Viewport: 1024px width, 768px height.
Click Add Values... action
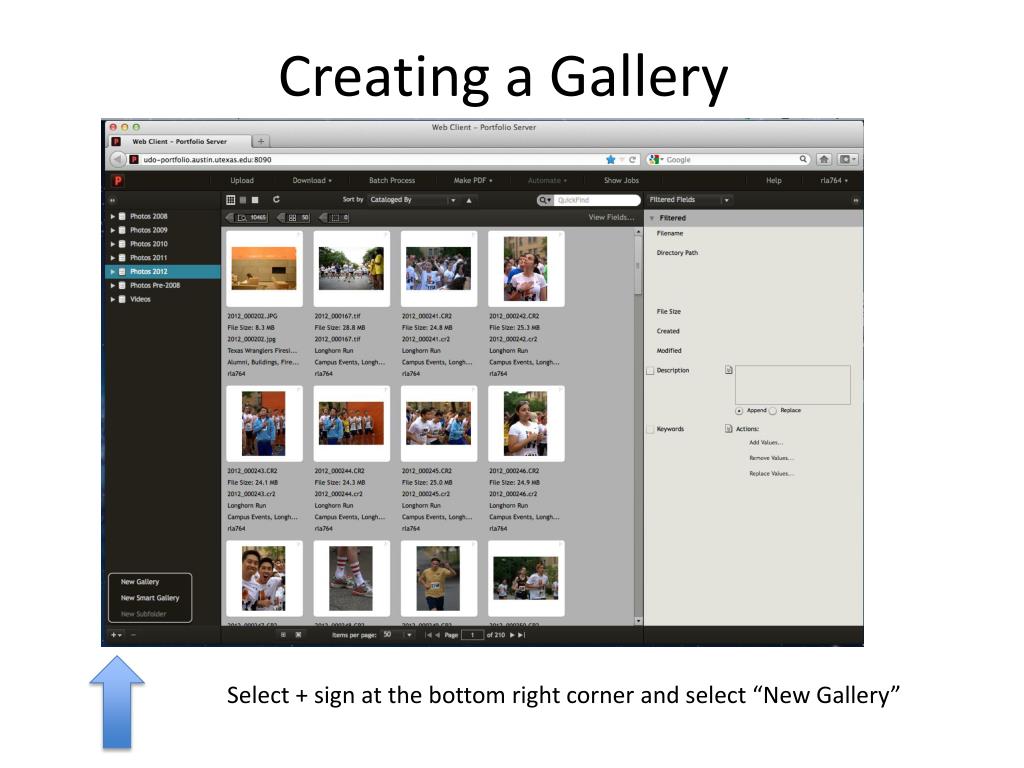coord(765,443)
